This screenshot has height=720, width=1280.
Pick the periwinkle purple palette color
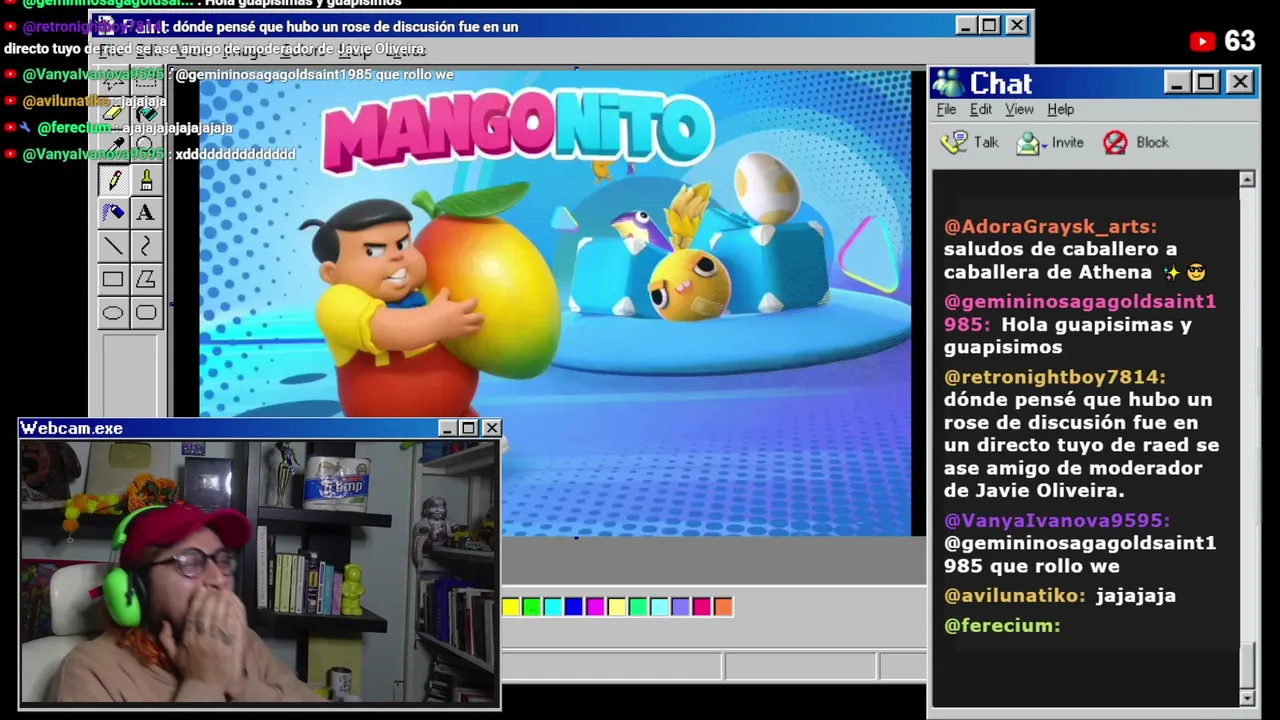coord(680,606)
